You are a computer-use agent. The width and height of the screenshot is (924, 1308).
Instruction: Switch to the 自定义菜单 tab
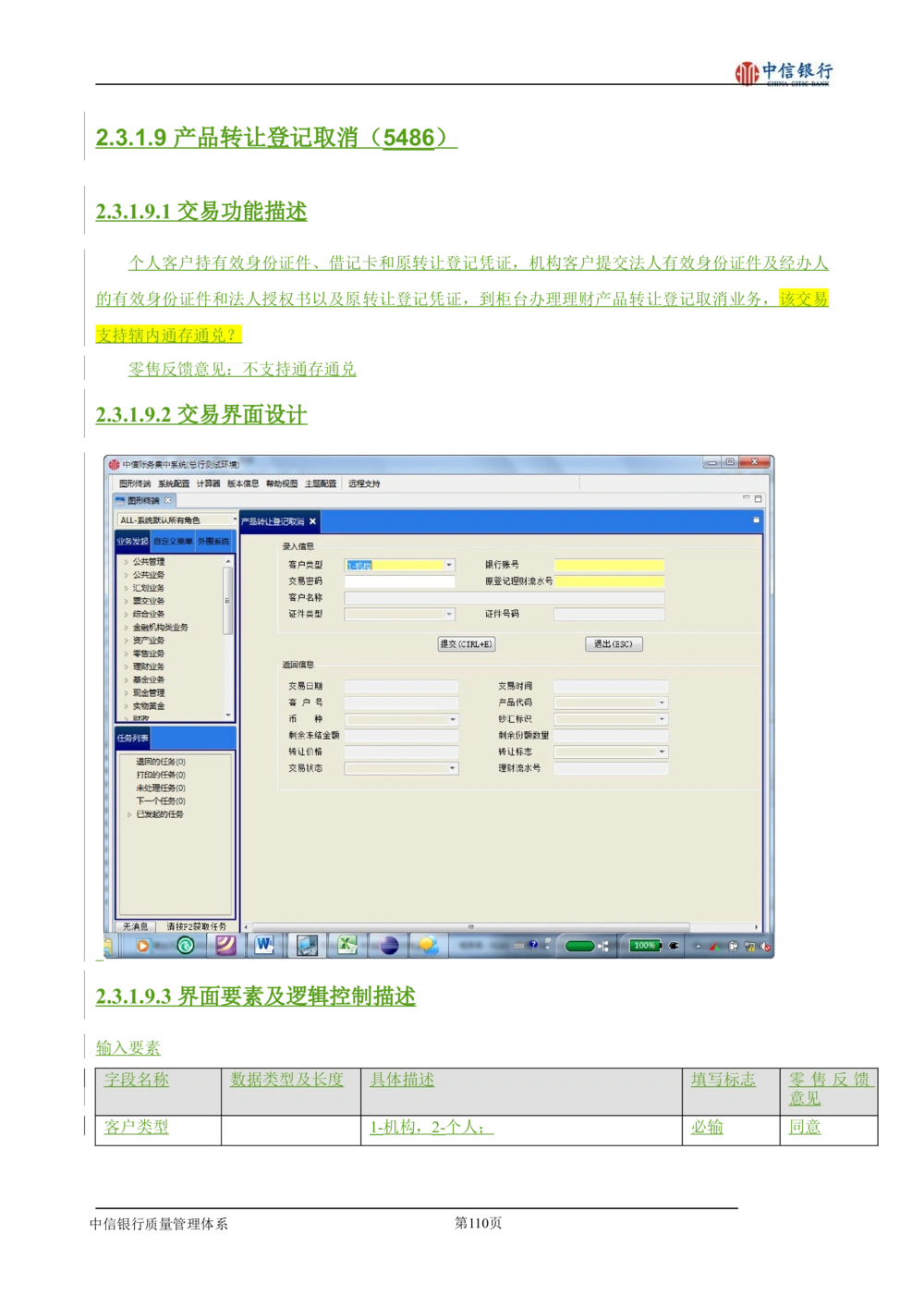tap(173, 542)
